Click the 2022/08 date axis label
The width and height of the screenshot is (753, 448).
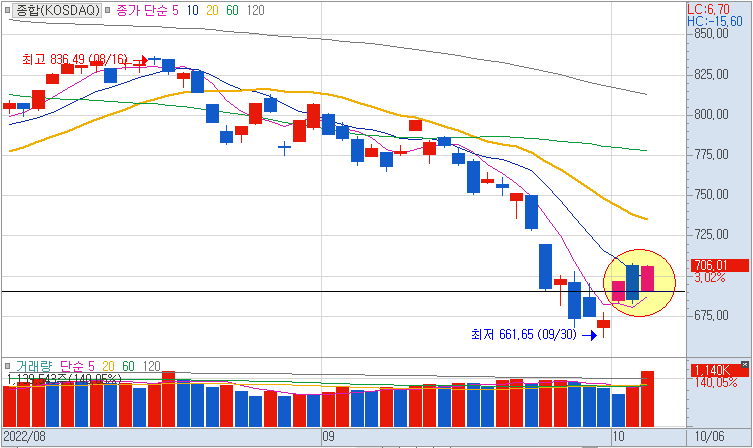(24, 436)
